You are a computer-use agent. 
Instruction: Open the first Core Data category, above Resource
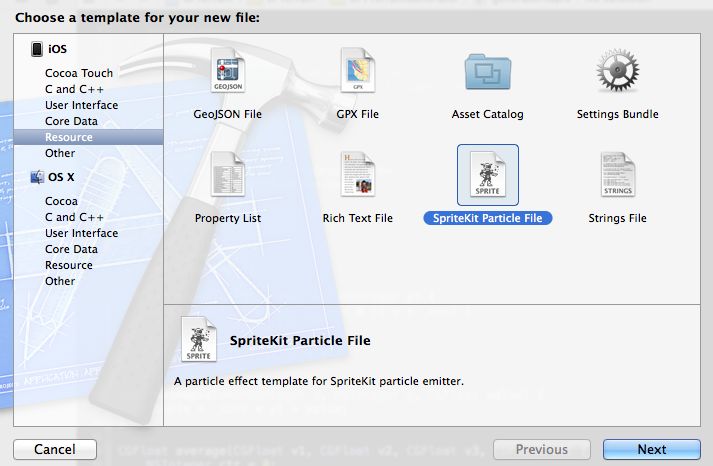[x=71, y=121]
